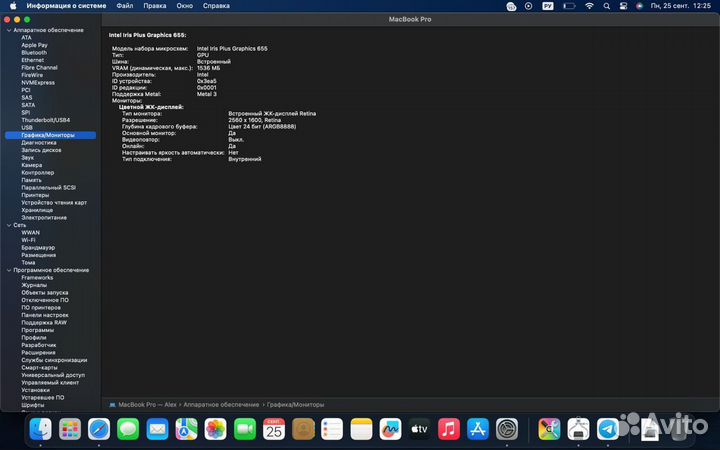Select Камера in the sidebar
720x450 pixels.
point(32,165)
